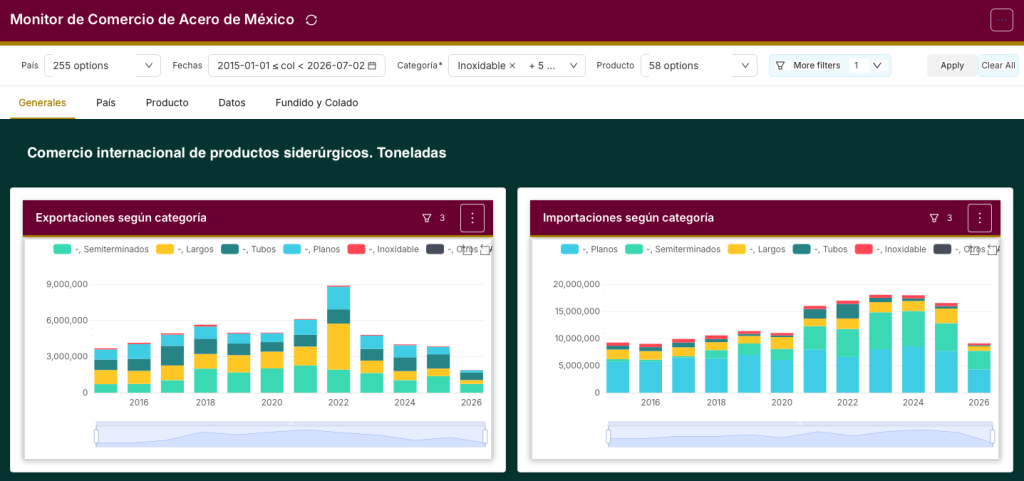
Task: Open Exportaciones chart three-dot menu
Action: point(472,218)
